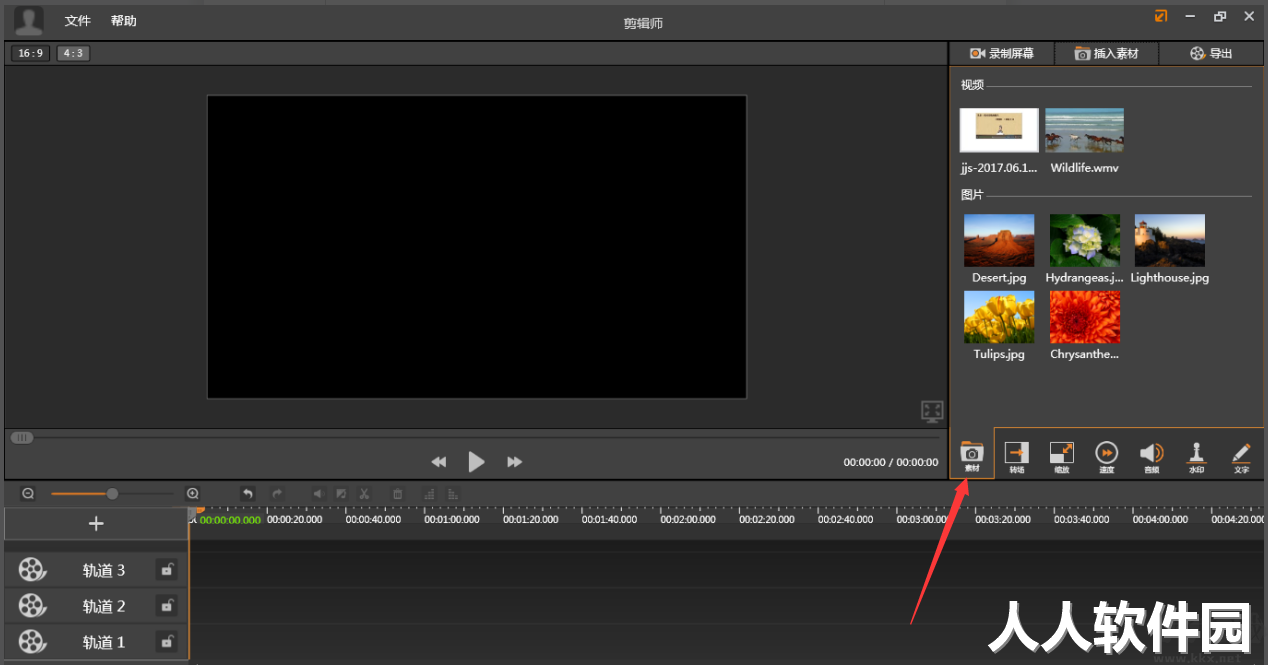
Task: Minimize the 剪辑师 window
Action: click(1190, 16)
